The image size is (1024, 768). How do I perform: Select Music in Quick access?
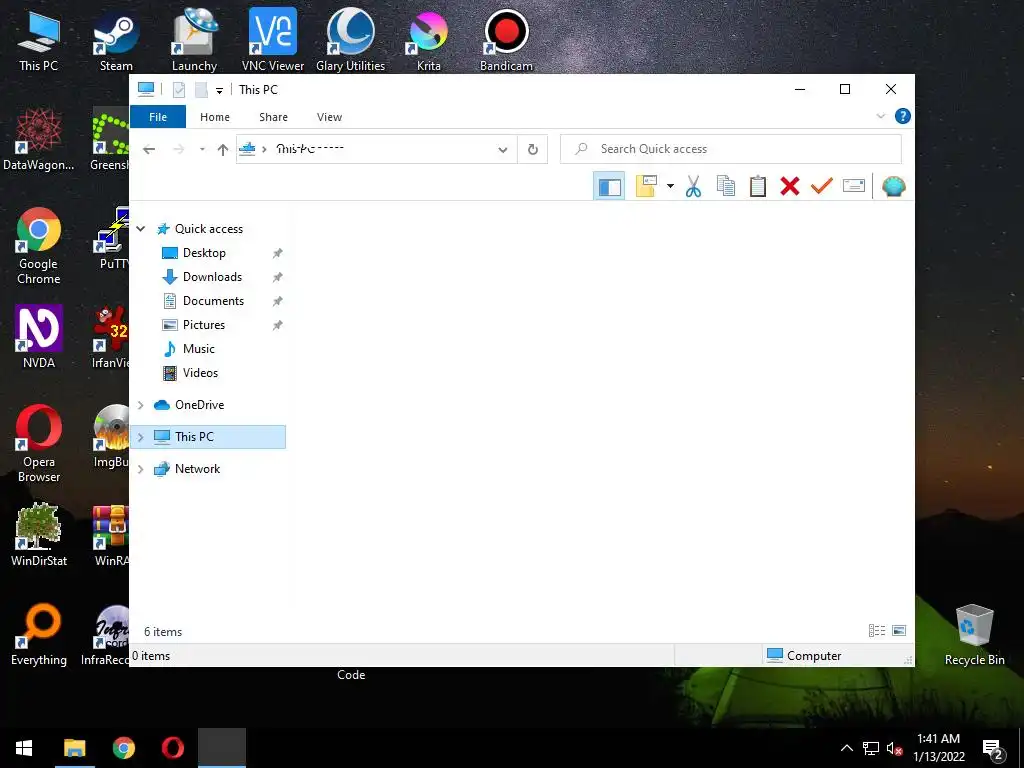click(199, 349)
